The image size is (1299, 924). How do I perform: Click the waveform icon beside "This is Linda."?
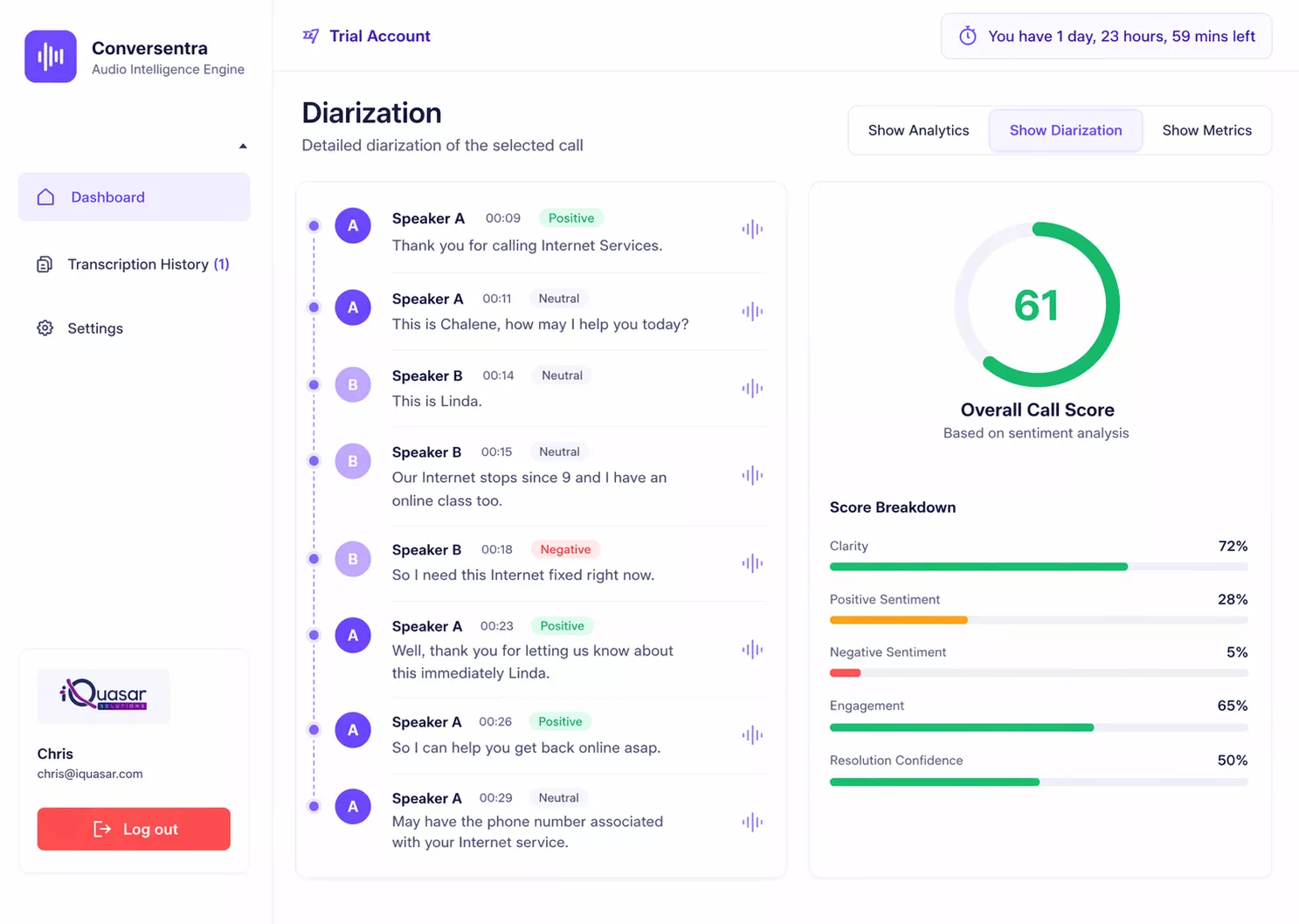(752, 389)
